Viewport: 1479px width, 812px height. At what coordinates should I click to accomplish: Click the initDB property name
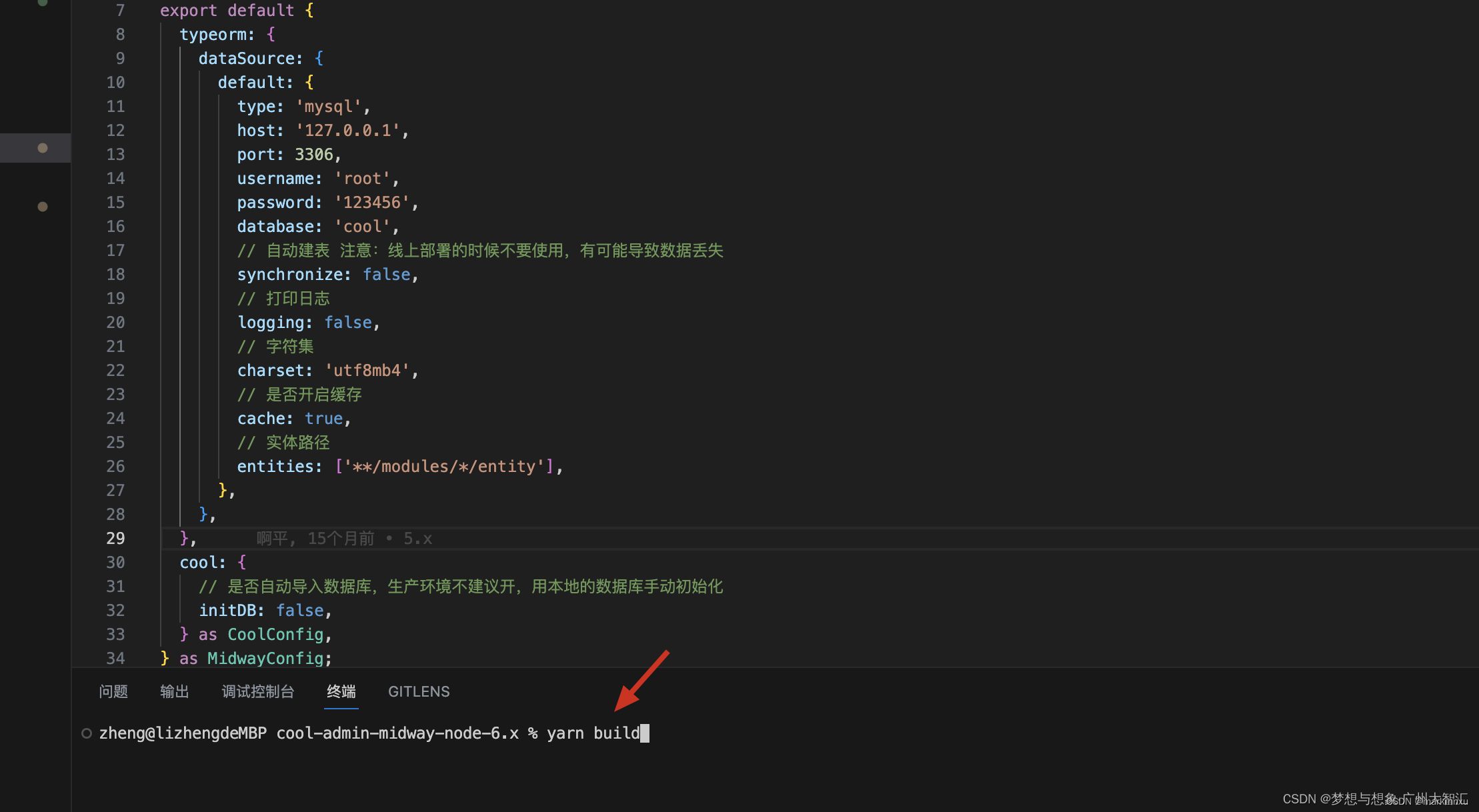coord(227,611)
